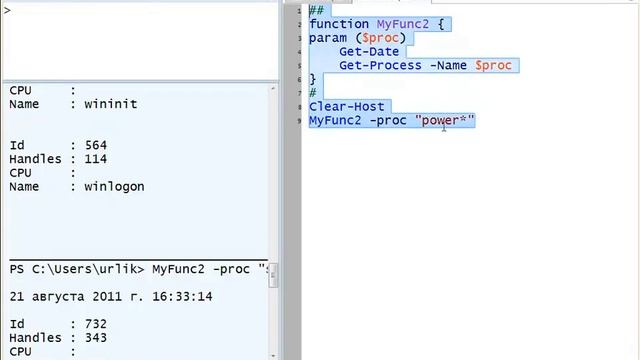Click the 'Name' label next to wininit
The height and width of the screenshot is (360, 640).
(x=24, y=104)
